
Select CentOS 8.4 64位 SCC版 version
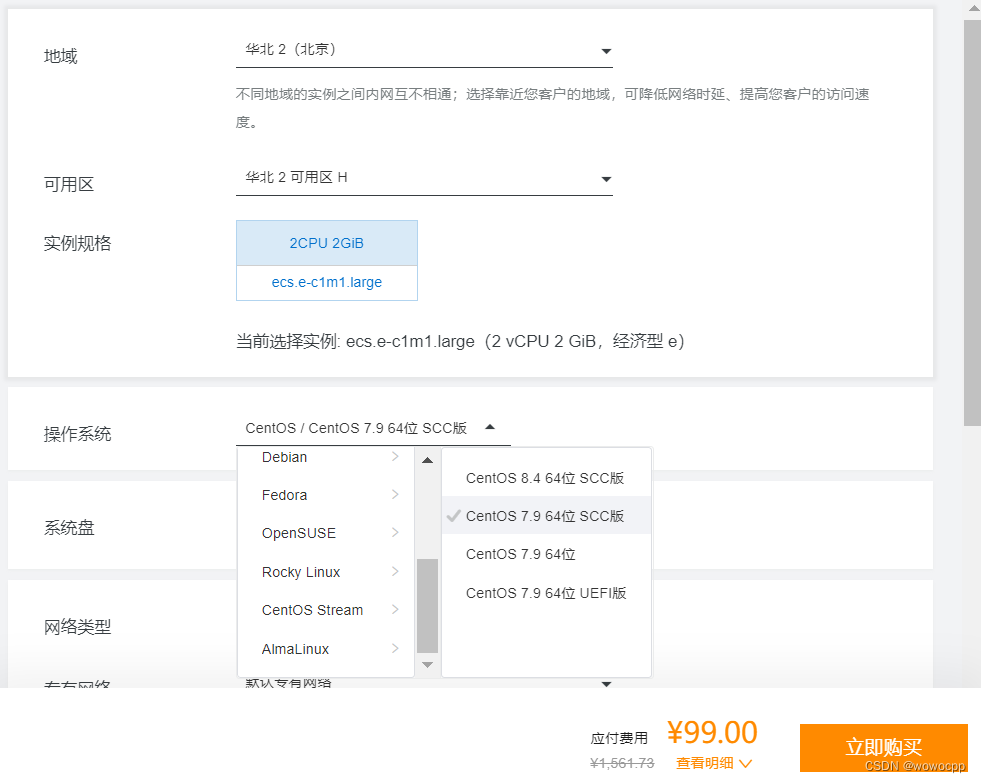pyautogui.click(x=546, y=478)
